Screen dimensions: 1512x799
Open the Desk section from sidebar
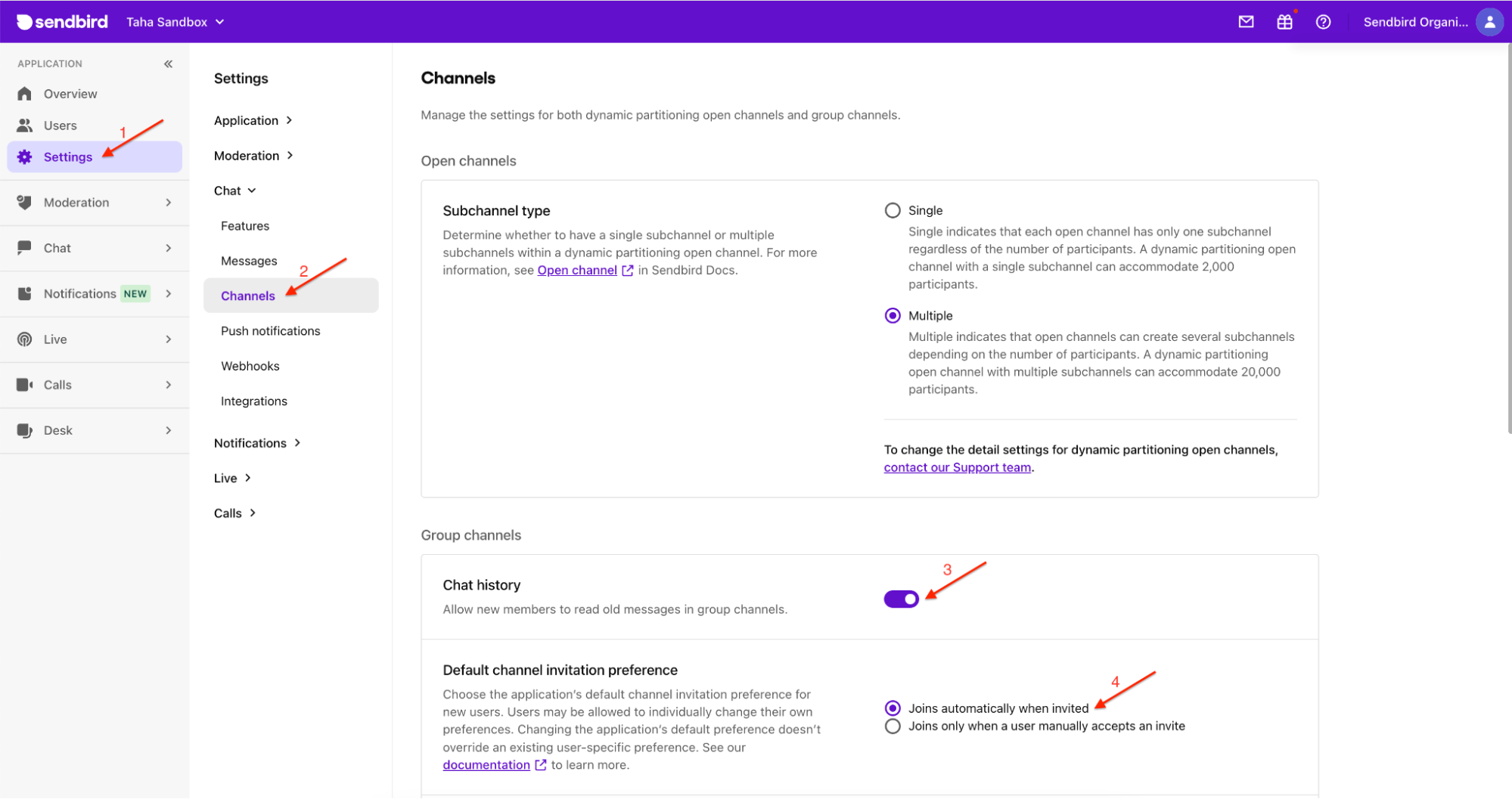tap(57, 429)
